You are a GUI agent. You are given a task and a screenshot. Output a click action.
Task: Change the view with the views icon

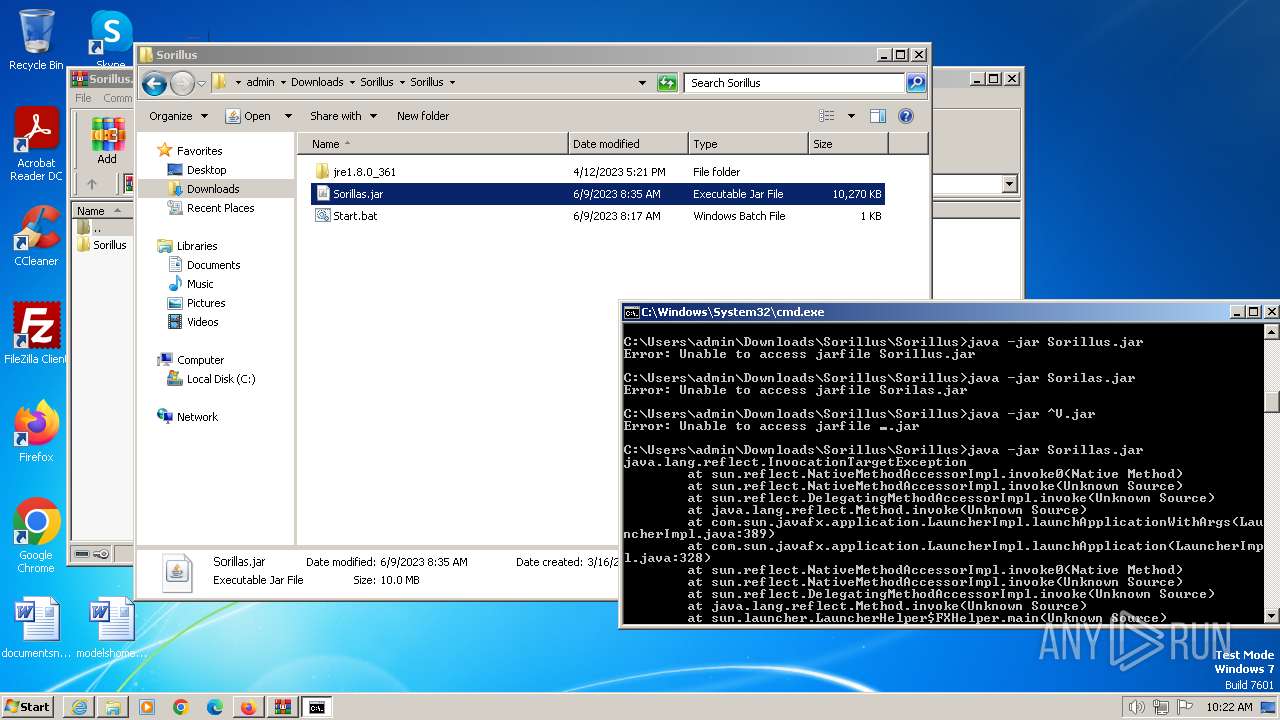(x=826, y=116)
